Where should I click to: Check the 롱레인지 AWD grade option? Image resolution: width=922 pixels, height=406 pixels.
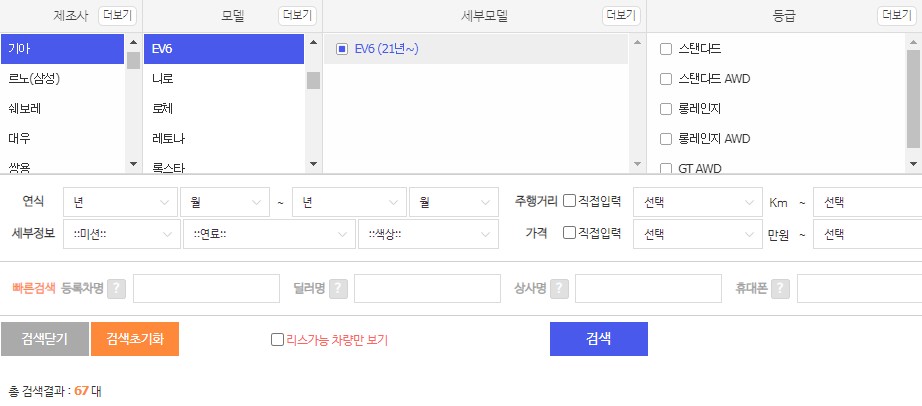coord(666,139)
